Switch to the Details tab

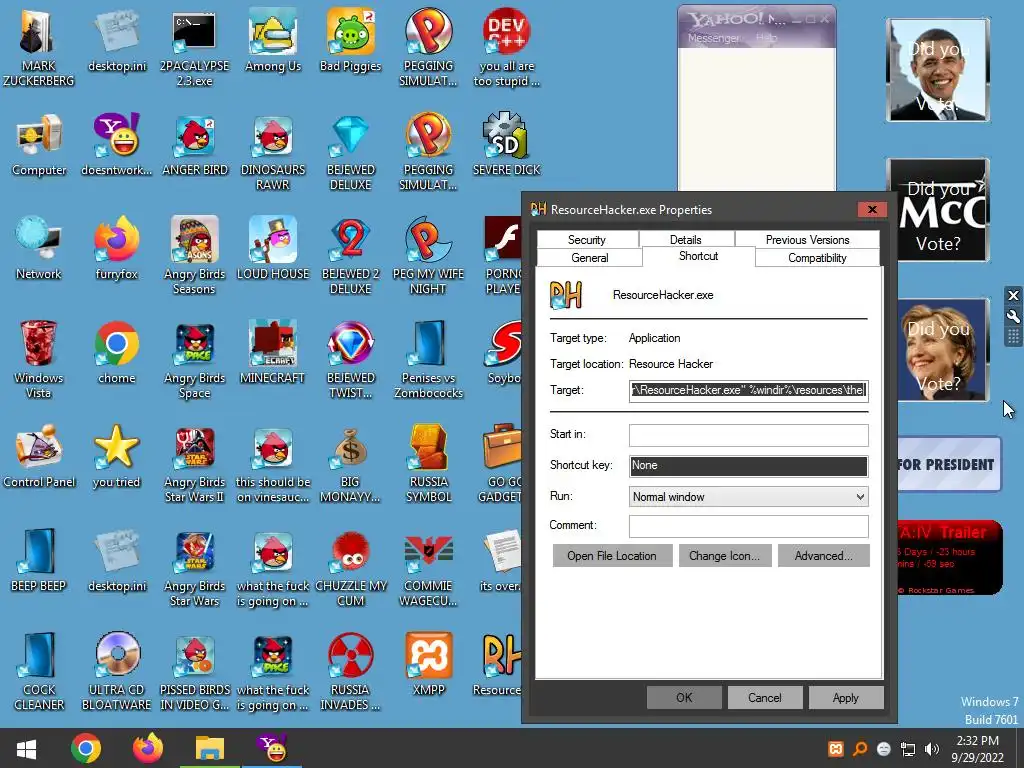686,240
